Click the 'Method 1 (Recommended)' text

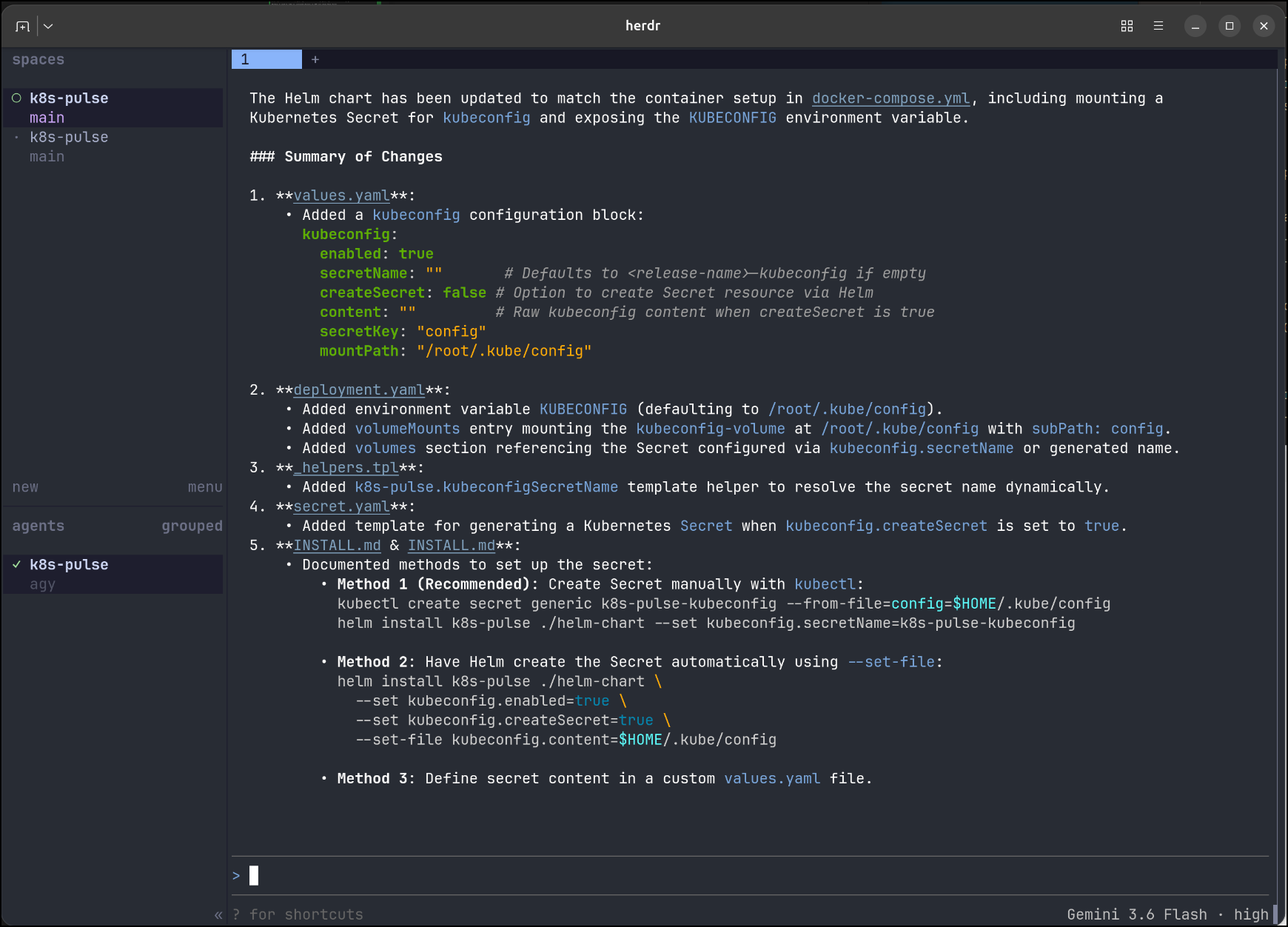pos(434,584)
